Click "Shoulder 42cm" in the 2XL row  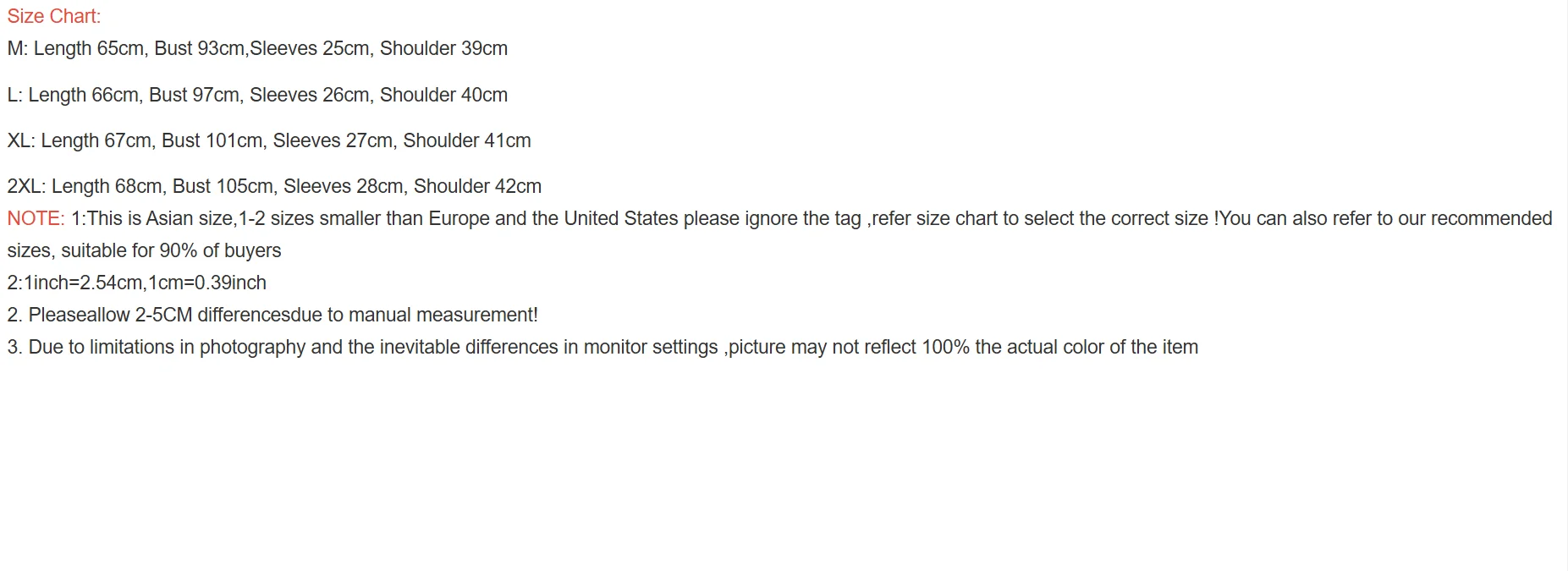point(477,186)
